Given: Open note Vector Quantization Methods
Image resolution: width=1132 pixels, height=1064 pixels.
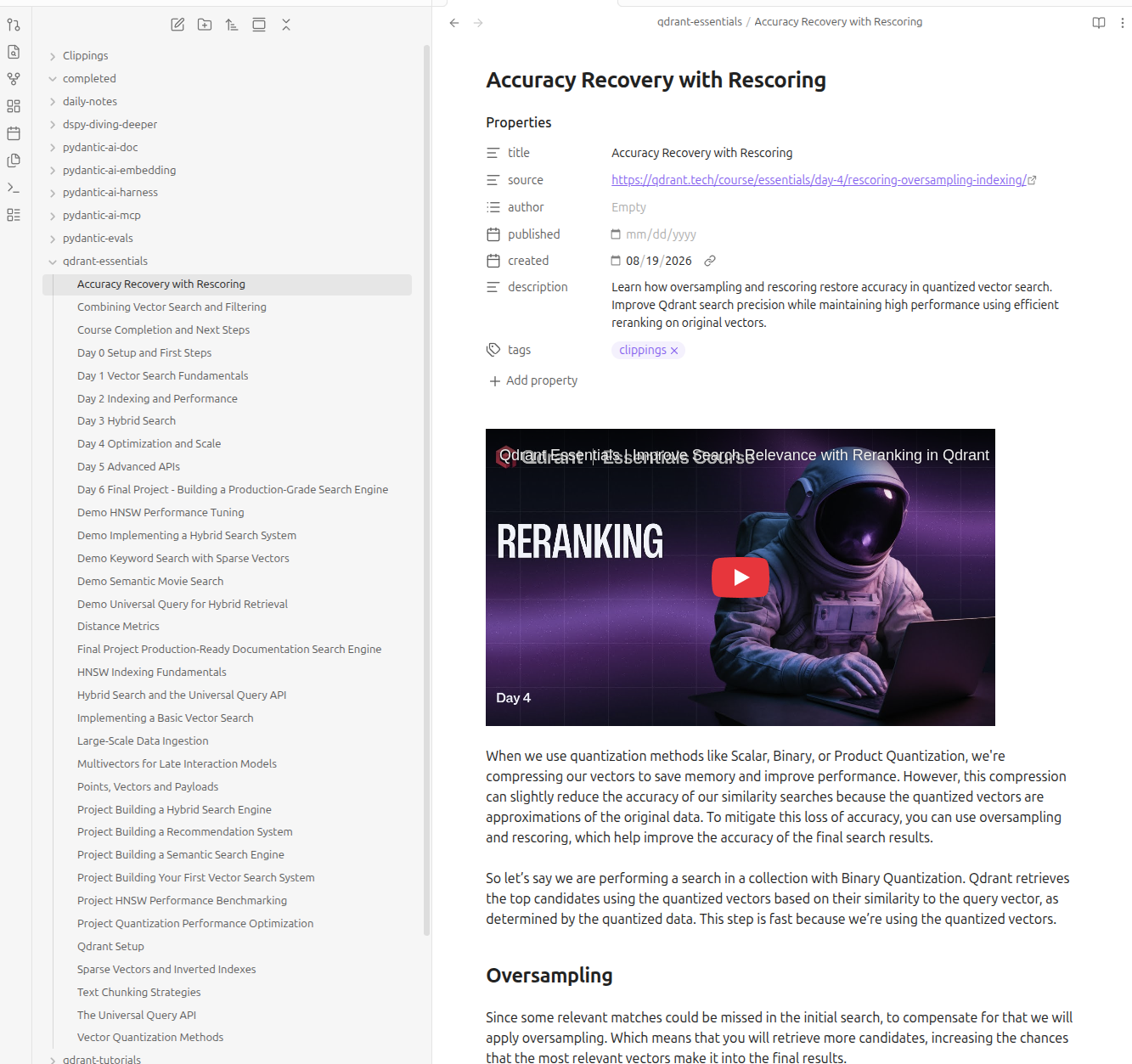Looking at the screenshot, I should (150, 1038).
